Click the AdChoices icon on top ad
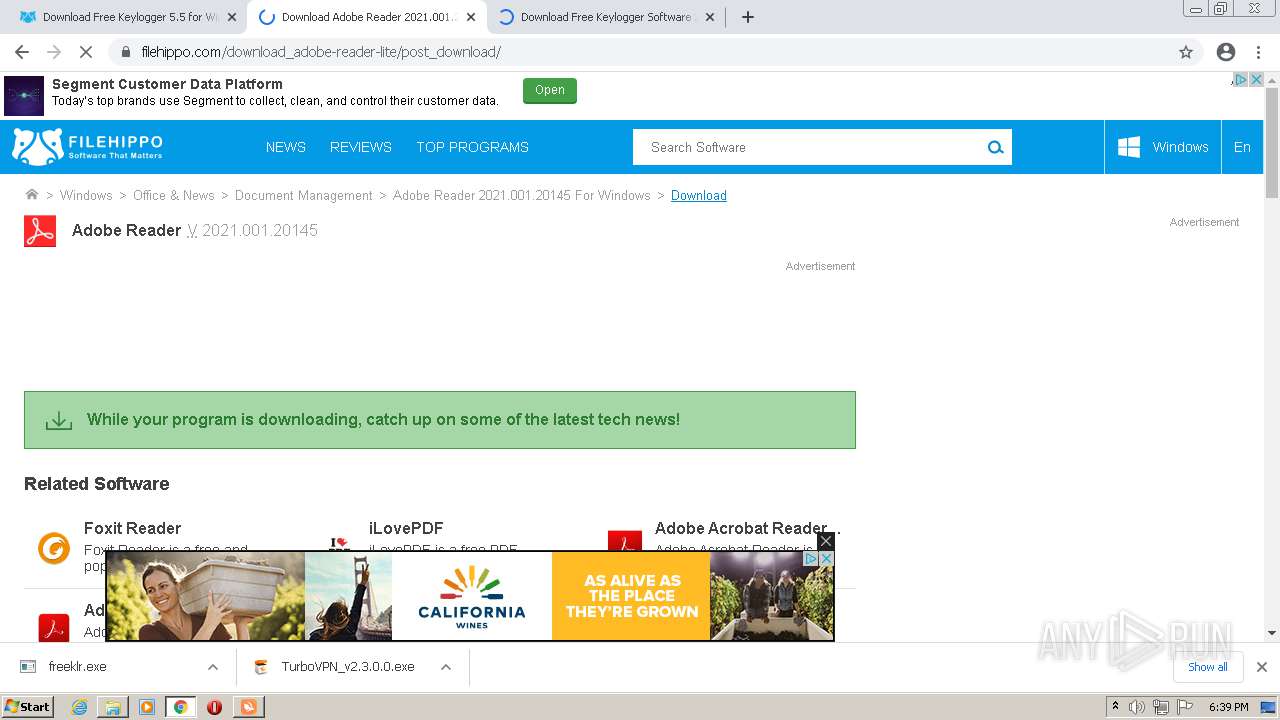The width and height of the screenshot is (1280, 720). [1239, 79]
